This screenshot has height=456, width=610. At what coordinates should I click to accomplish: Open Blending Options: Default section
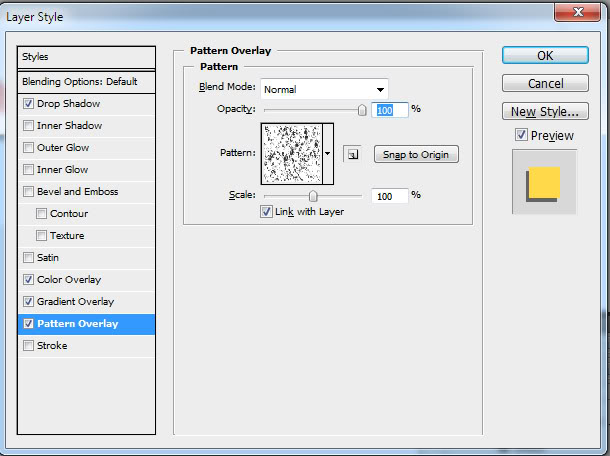click(x=87, y=81)
